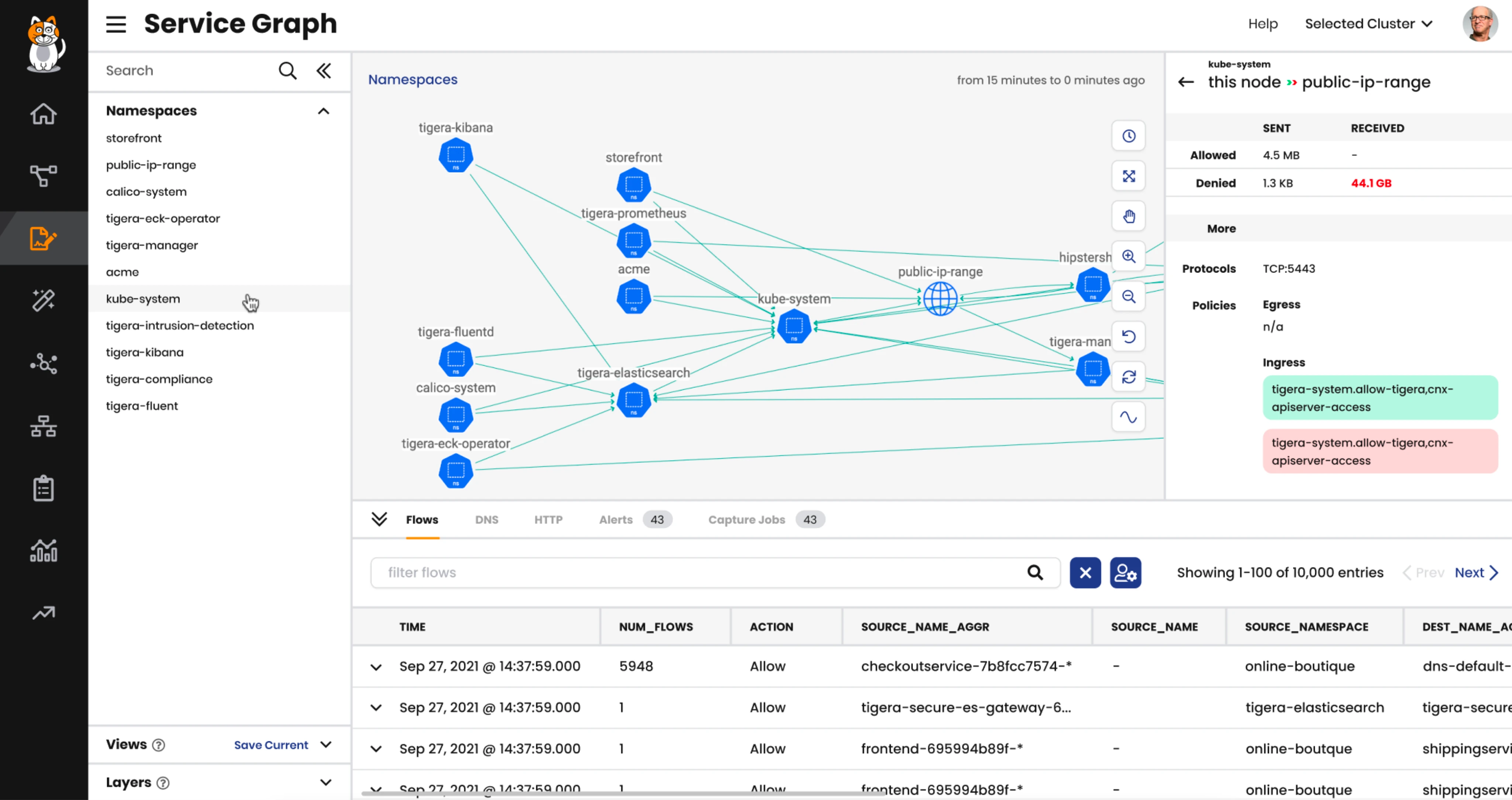The width and height of the screenshot is (1512, 800).
Task: Switch to the DNS tab
Action: [486, 519]
